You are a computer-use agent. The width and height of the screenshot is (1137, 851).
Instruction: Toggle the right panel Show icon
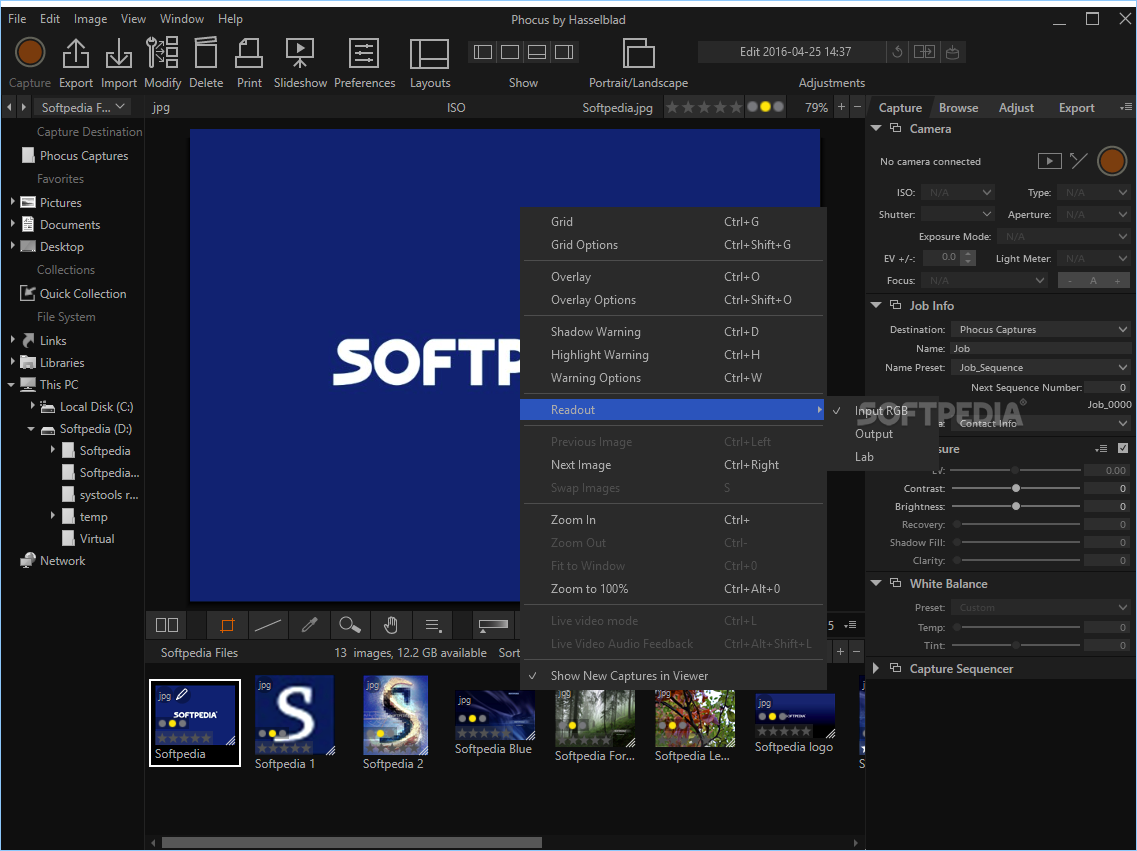coord(564,52)
